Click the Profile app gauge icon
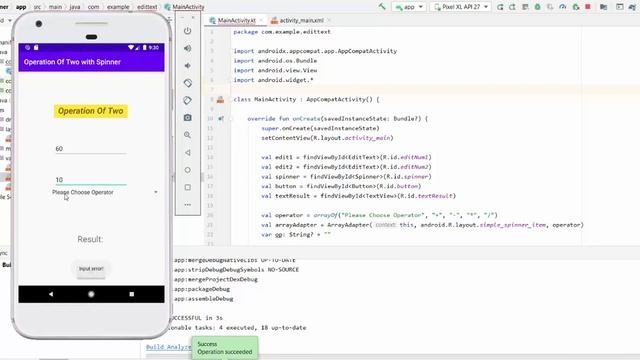This screenshot has height=360, width=640. coord(562,7)
